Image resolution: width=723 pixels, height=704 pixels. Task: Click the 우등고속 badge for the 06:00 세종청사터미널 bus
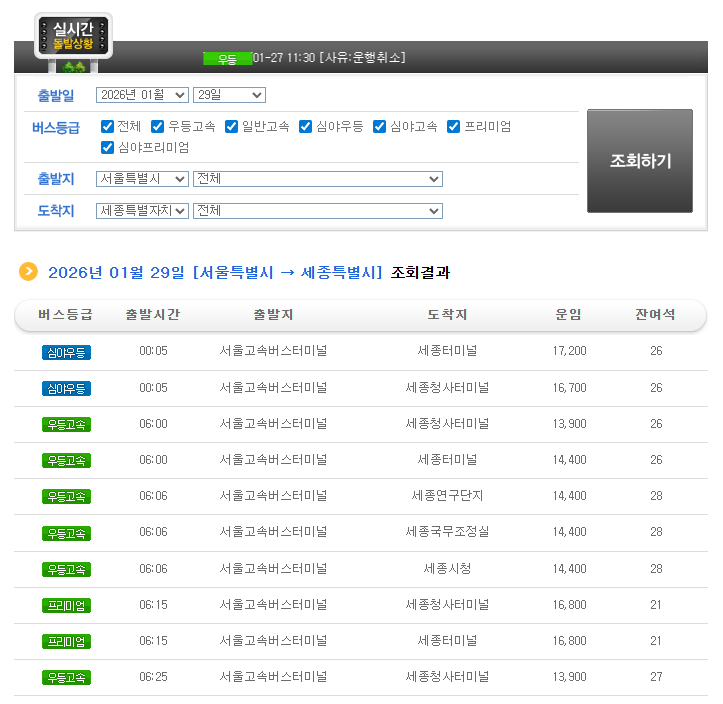(66, 424)
